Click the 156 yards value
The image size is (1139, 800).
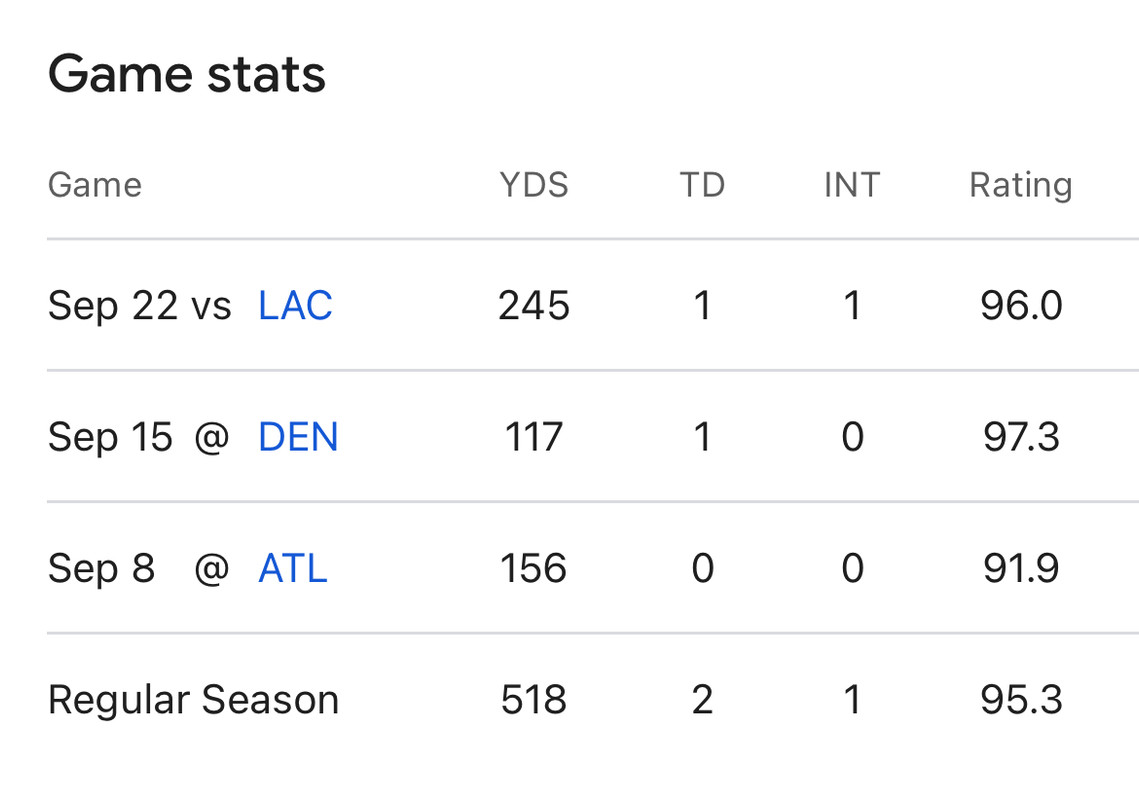[x=534, y=569]
